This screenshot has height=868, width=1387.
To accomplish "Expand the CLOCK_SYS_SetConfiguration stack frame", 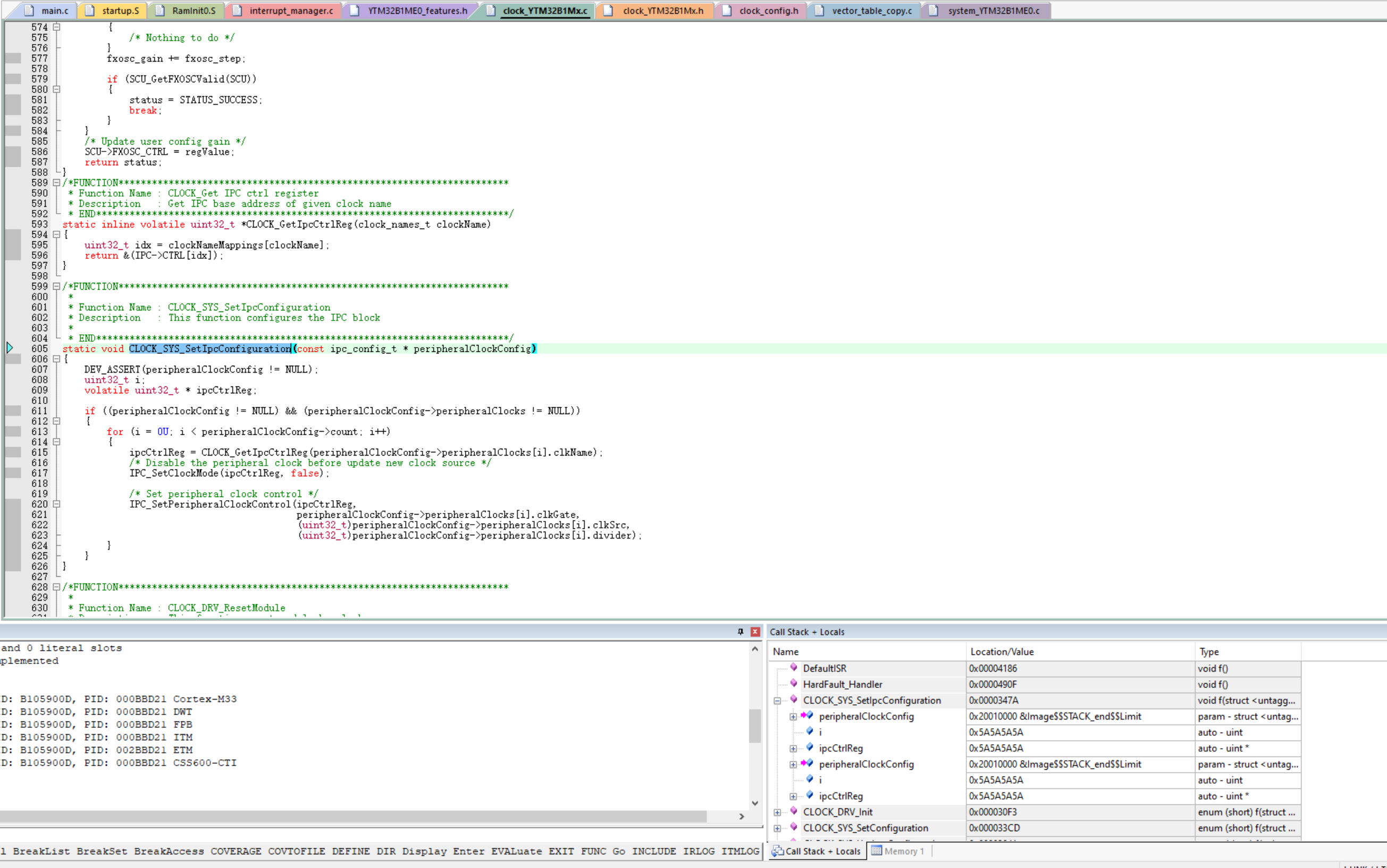I will [777, 828].
